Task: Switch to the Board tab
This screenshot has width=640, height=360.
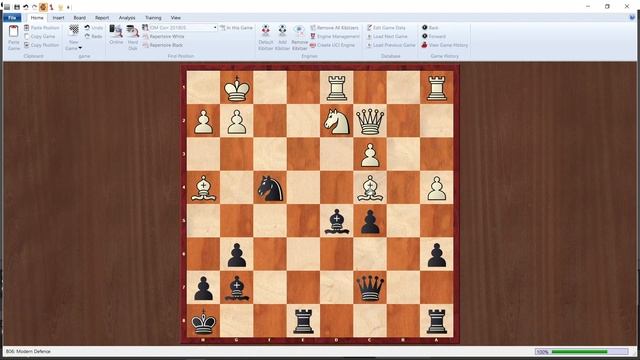Action: point(80,18)
